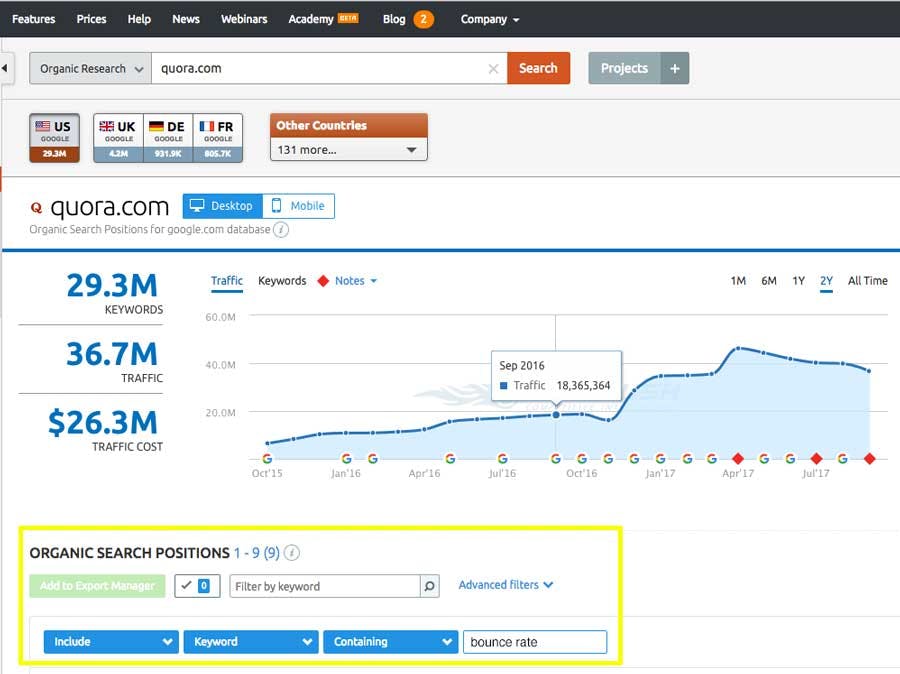Click the Sep 2016 data point on chart
The width and height of the screenshot is (900, 674).
556,415
